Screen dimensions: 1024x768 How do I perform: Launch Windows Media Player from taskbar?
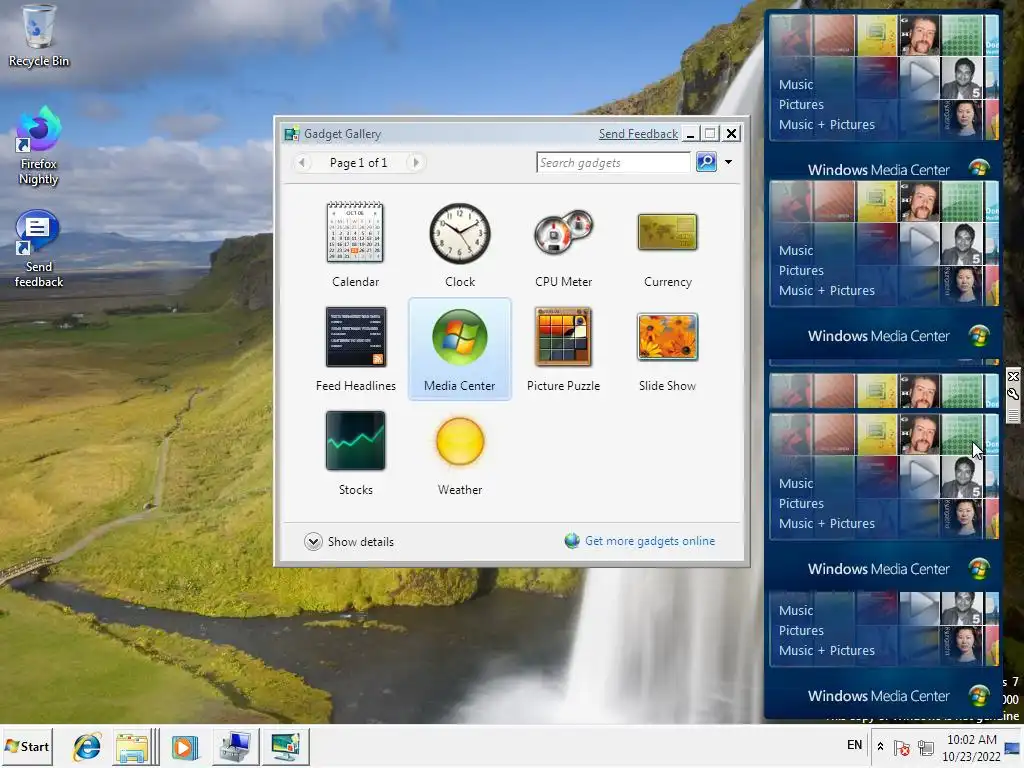(184, 746)
